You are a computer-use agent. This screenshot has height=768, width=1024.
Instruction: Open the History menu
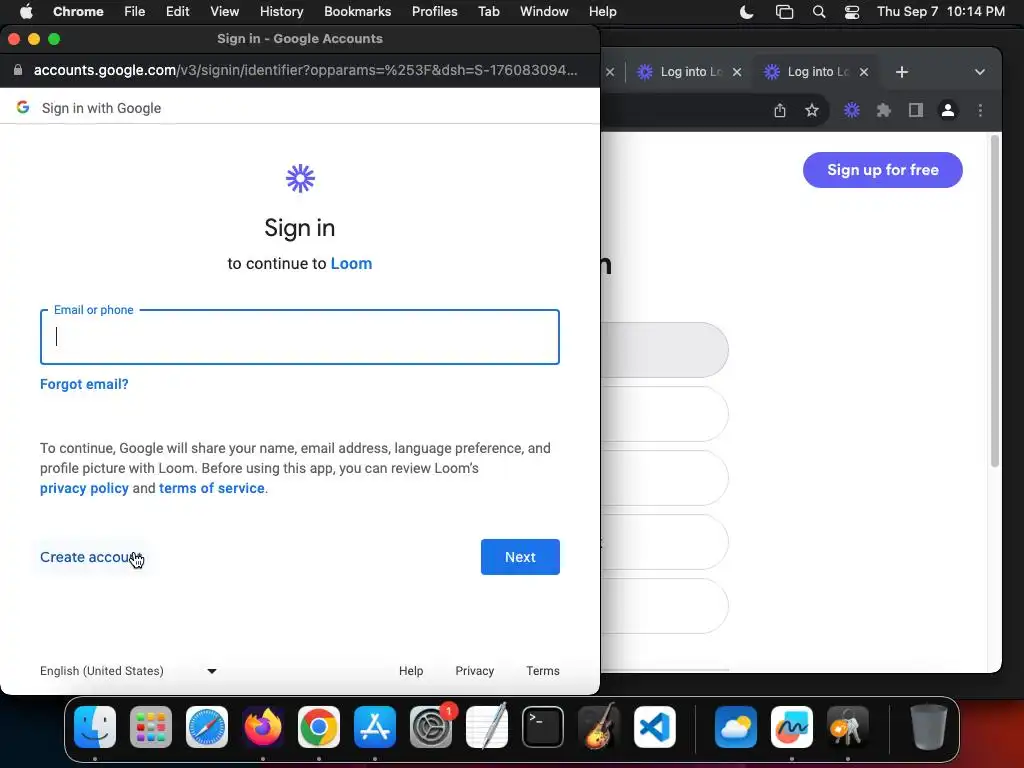tap(281, 12)
